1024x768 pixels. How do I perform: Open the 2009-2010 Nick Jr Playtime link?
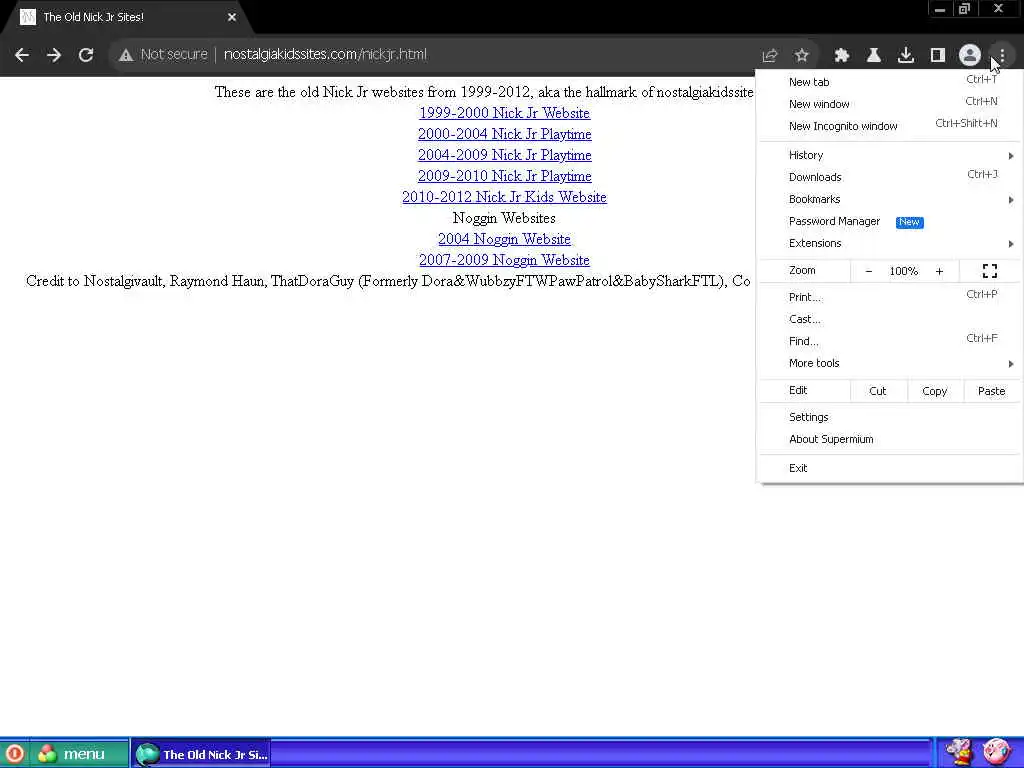click(505, 176)
